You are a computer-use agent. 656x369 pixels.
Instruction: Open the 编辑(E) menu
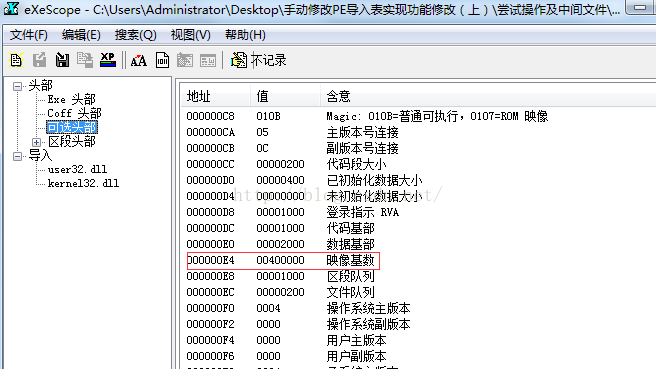(81, 35)
